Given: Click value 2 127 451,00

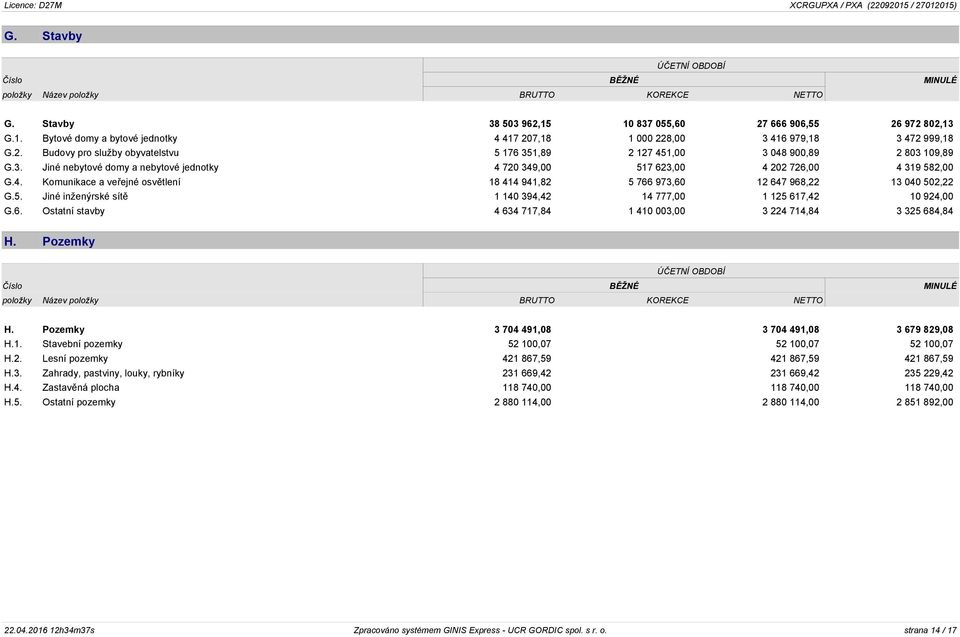Looking at the screenshot, I should click(x=656, y=153).
